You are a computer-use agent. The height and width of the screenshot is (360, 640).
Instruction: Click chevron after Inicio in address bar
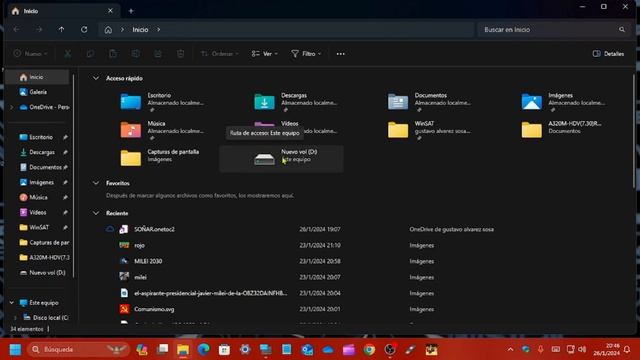pos(158,30)
